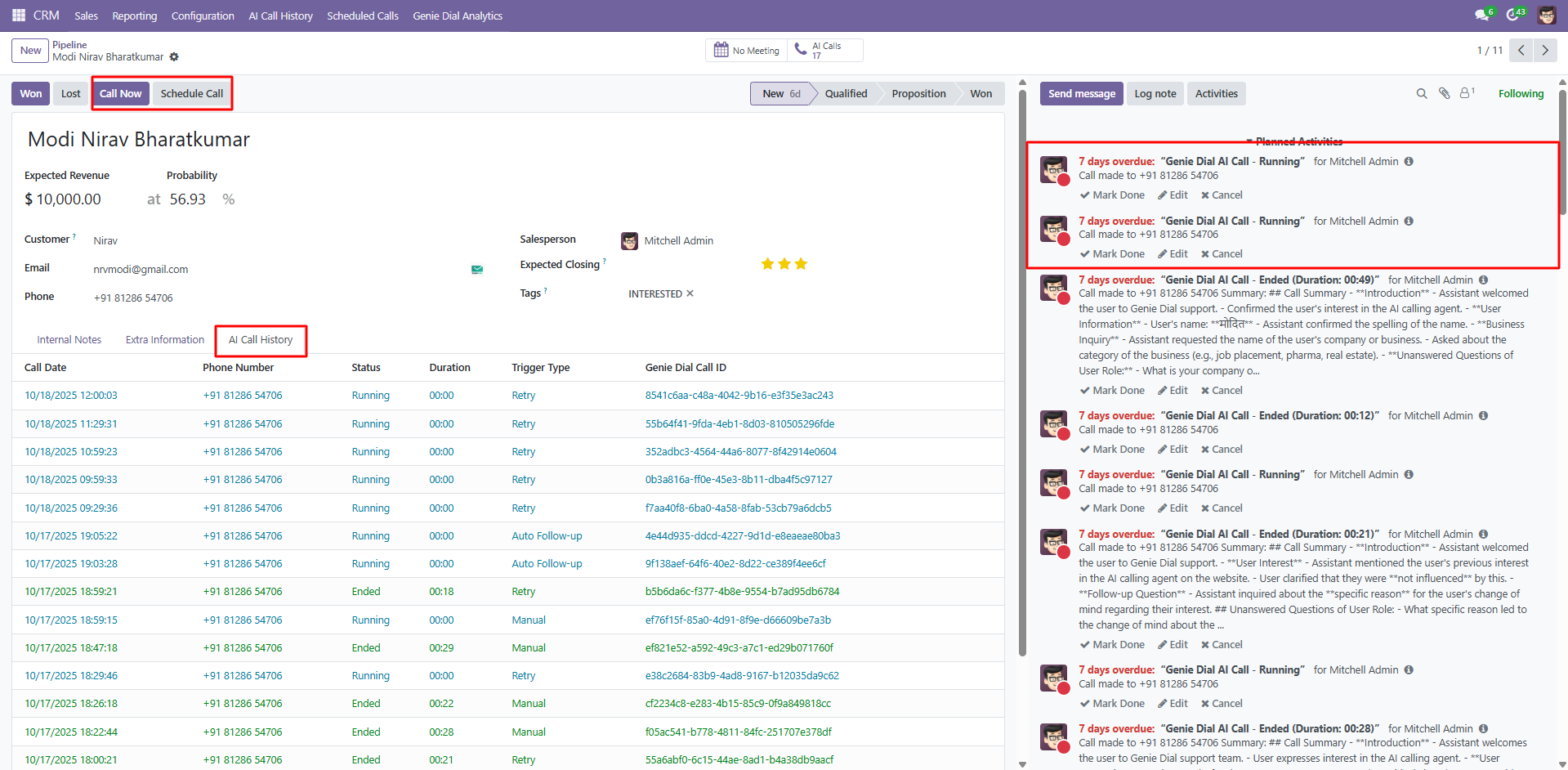Remove the INTERESTED tag
Image resolution: width=1568 pixels, height=770 pixels.
[x=690, y=293]
